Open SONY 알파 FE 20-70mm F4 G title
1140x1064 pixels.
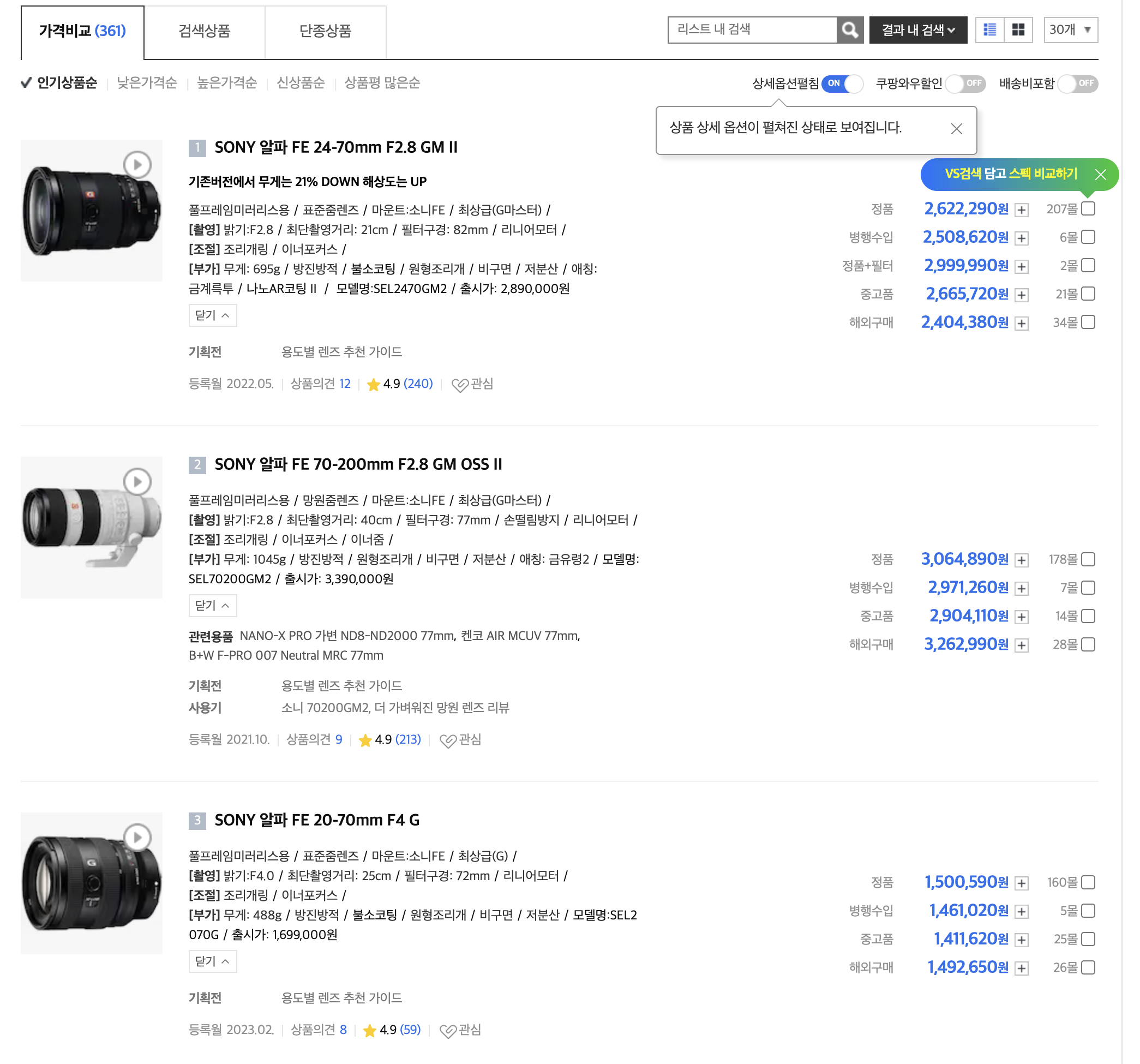pyautogui.click(x=317, y=820)
